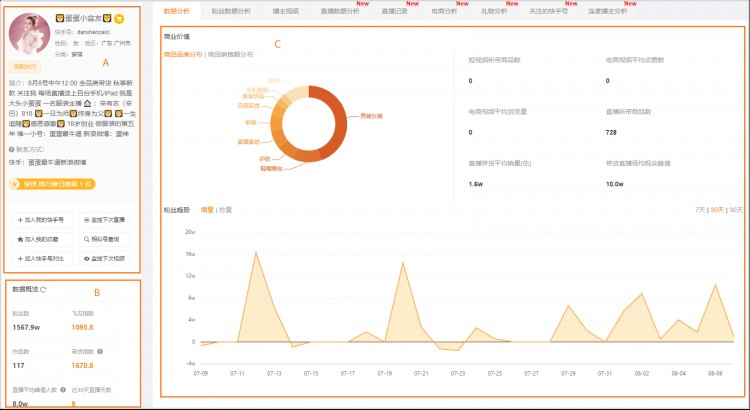The height and width of the screenshot is (410, 750).
Task: Open the 直播数据分析 tab
Action: tap(341, 10)
